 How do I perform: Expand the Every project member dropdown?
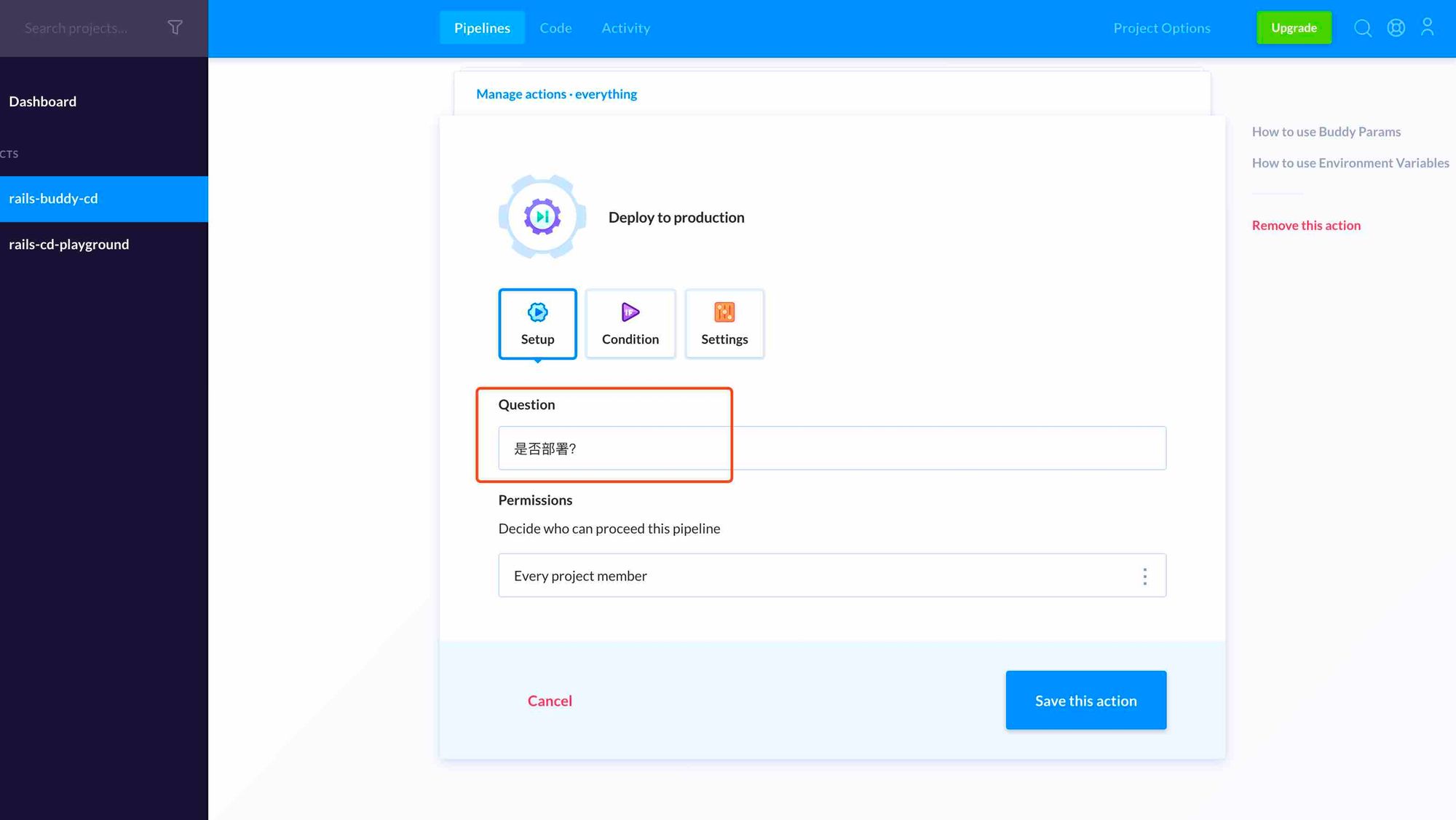pyautogui.click(x=815, y=575)
